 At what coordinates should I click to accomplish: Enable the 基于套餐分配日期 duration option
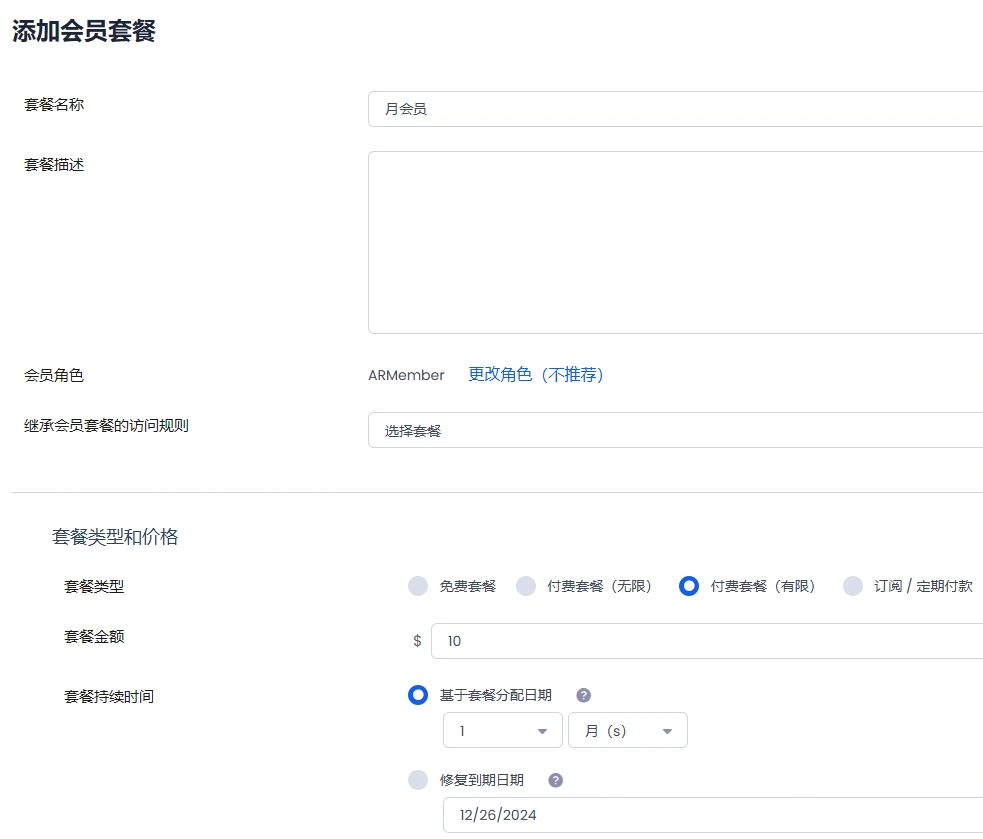click(418, 694)
